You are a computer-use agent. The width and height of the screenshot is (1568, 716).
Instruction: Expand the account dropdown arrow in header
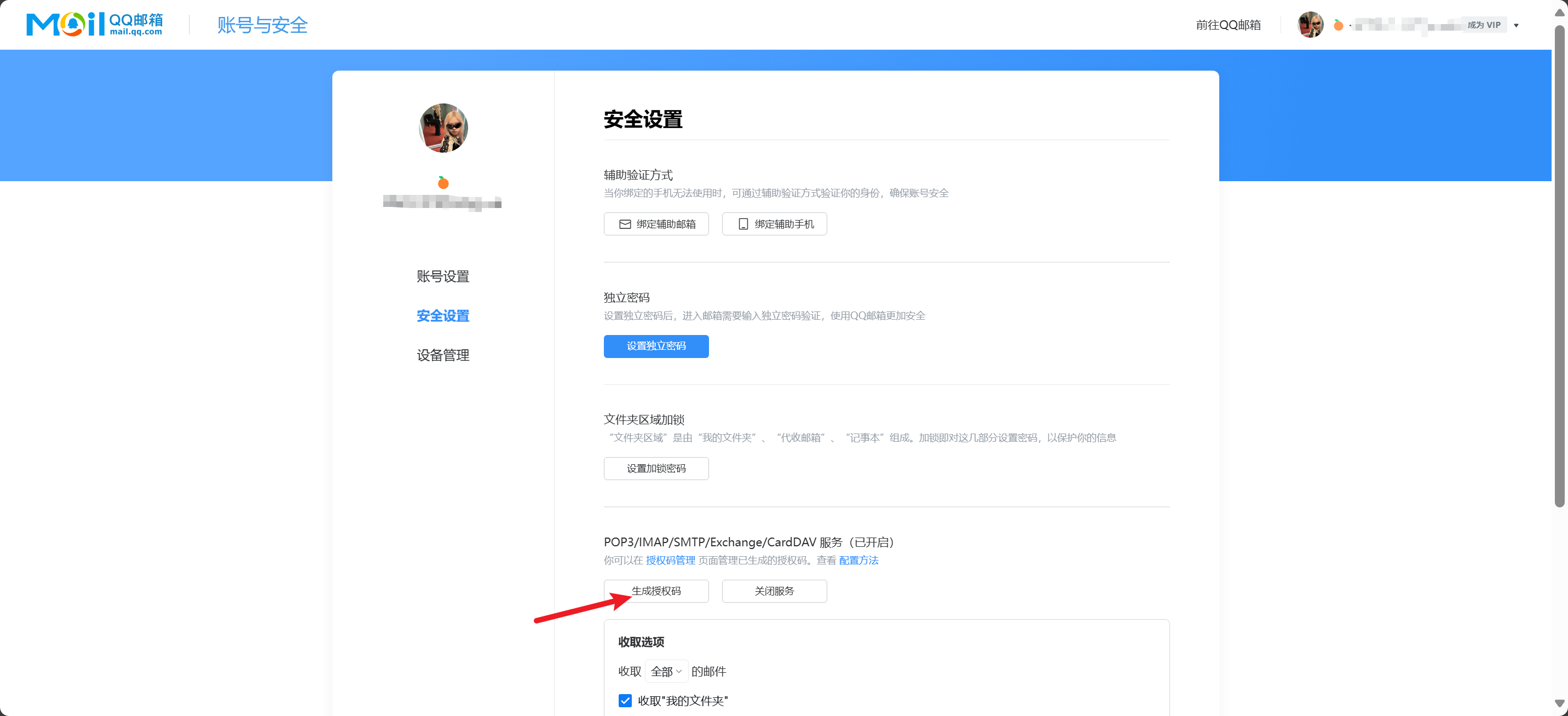pos(1515,26)
